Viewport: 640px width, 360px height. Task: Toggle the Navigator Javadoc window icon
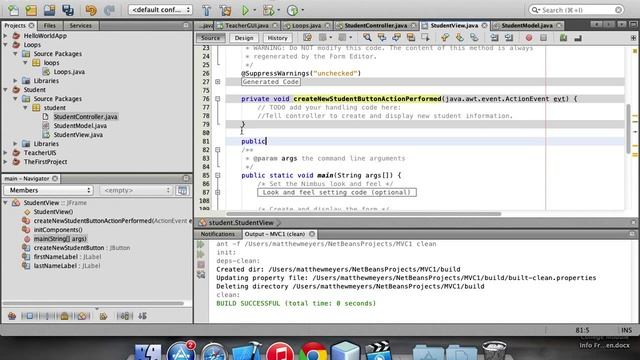click(x=182, y=190)
